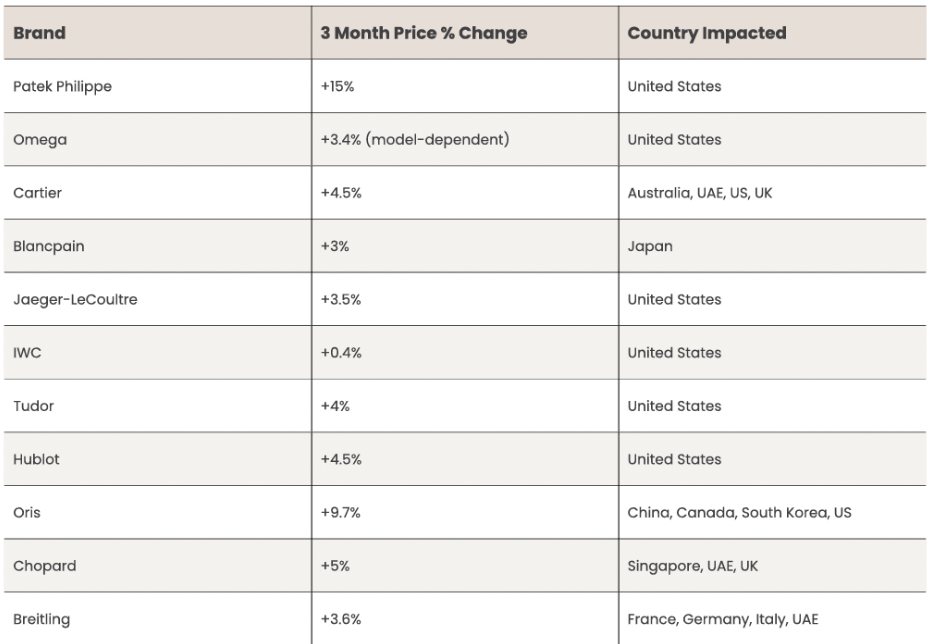
Task: Select the Patek Philippe brand cell
Action: click(62, 87)
